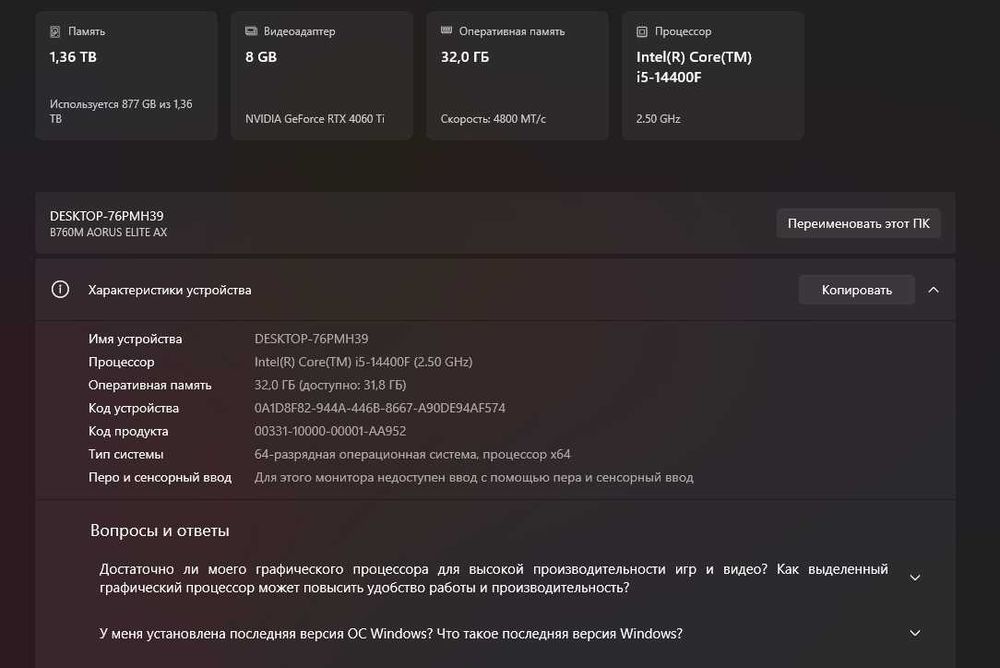
Task: Click the Скорость: 4800 МТ/с text
Action: point(493,119)
